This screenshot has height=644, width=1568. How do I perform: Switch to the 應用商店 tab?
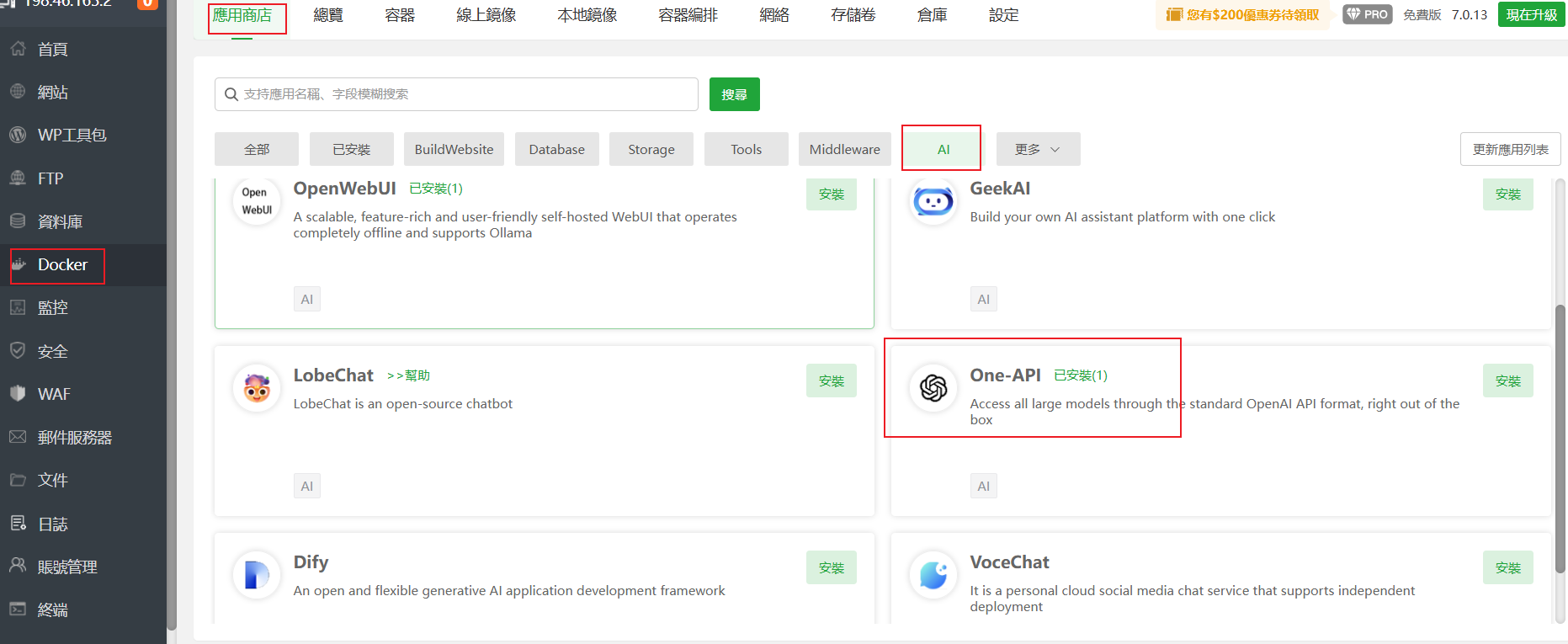point(242,15)
